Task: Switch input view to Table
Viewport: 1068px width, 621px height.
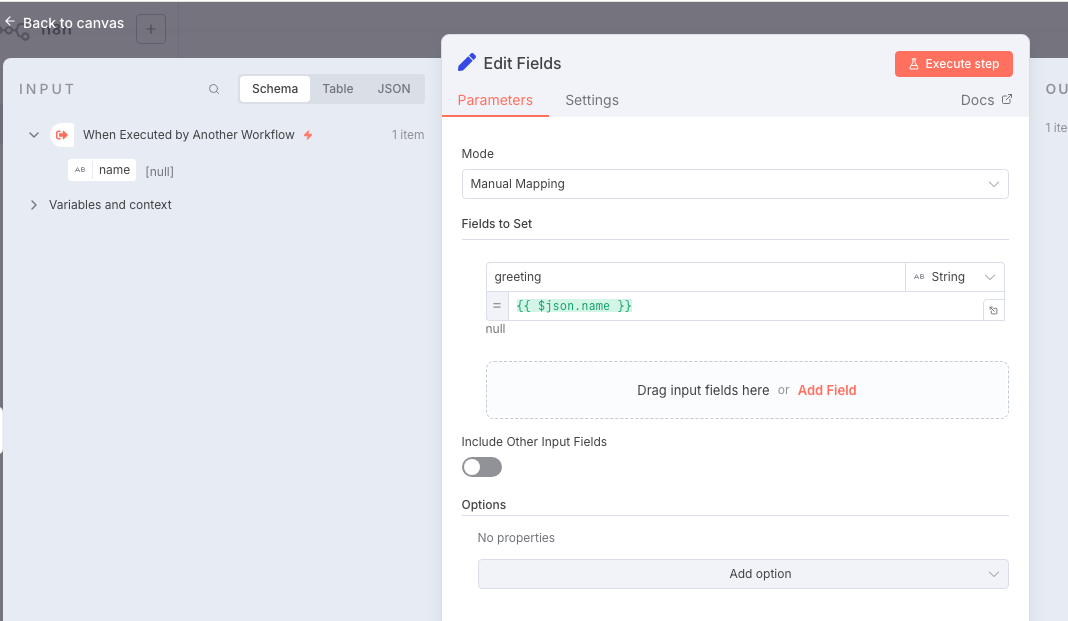Action: 337,89
